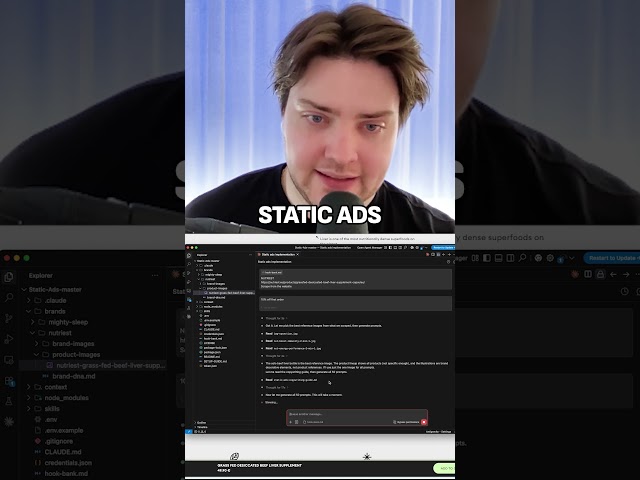
Task: Expand Timeline section in small window sidebar
Action: point(201,427)
